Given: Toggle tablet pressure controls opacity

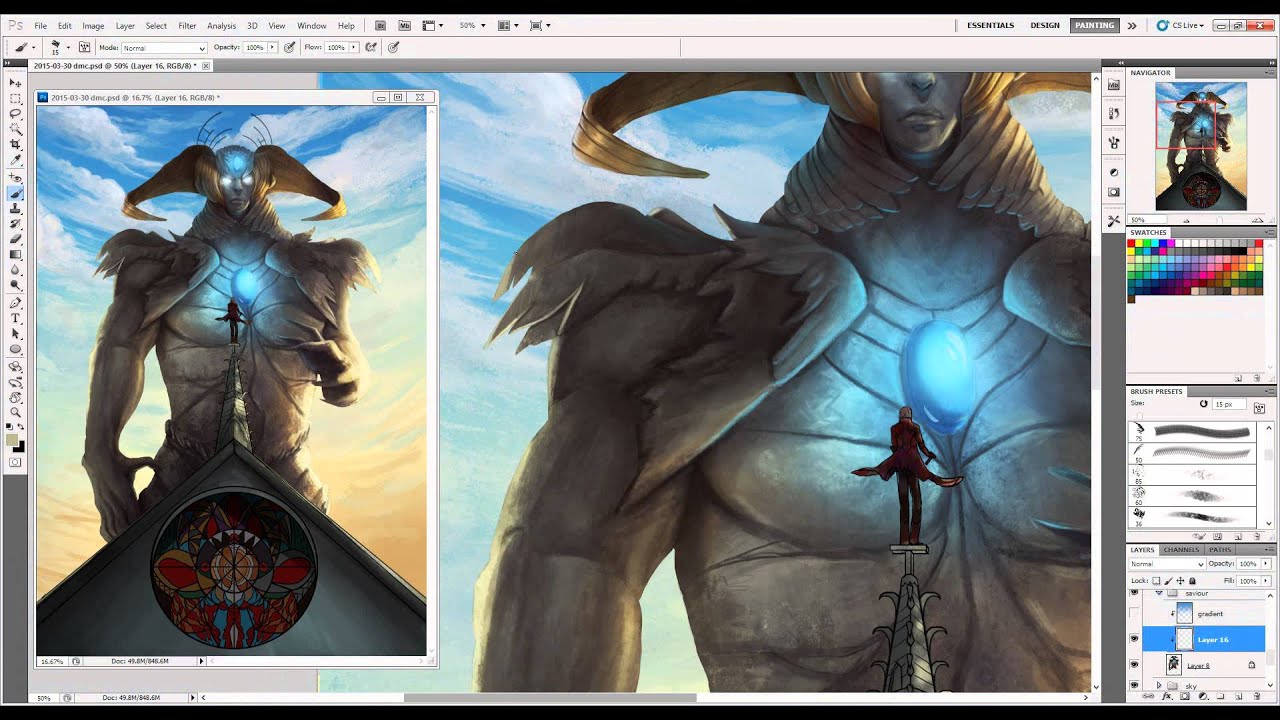Looking at the screenshot, I should (290, 47).
